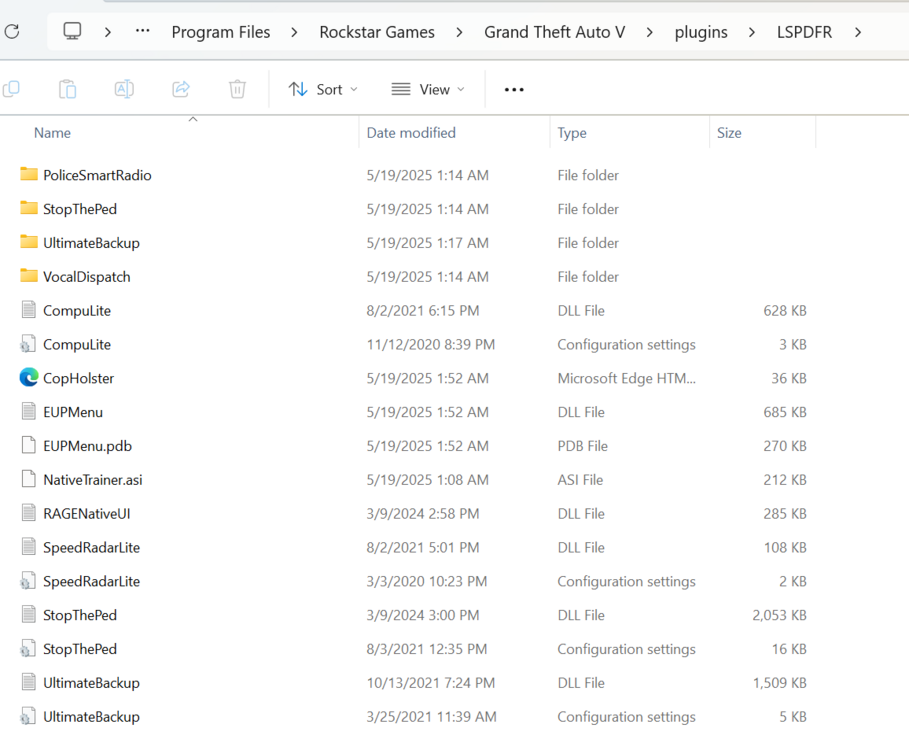Click the This PC icon in the address bar

(71, 31)
